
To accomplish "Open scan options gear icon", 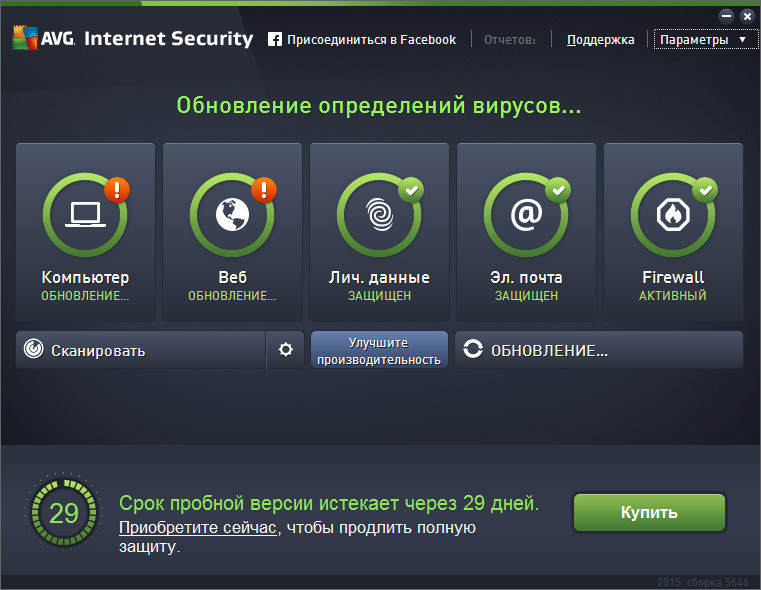I will [286, 350].
